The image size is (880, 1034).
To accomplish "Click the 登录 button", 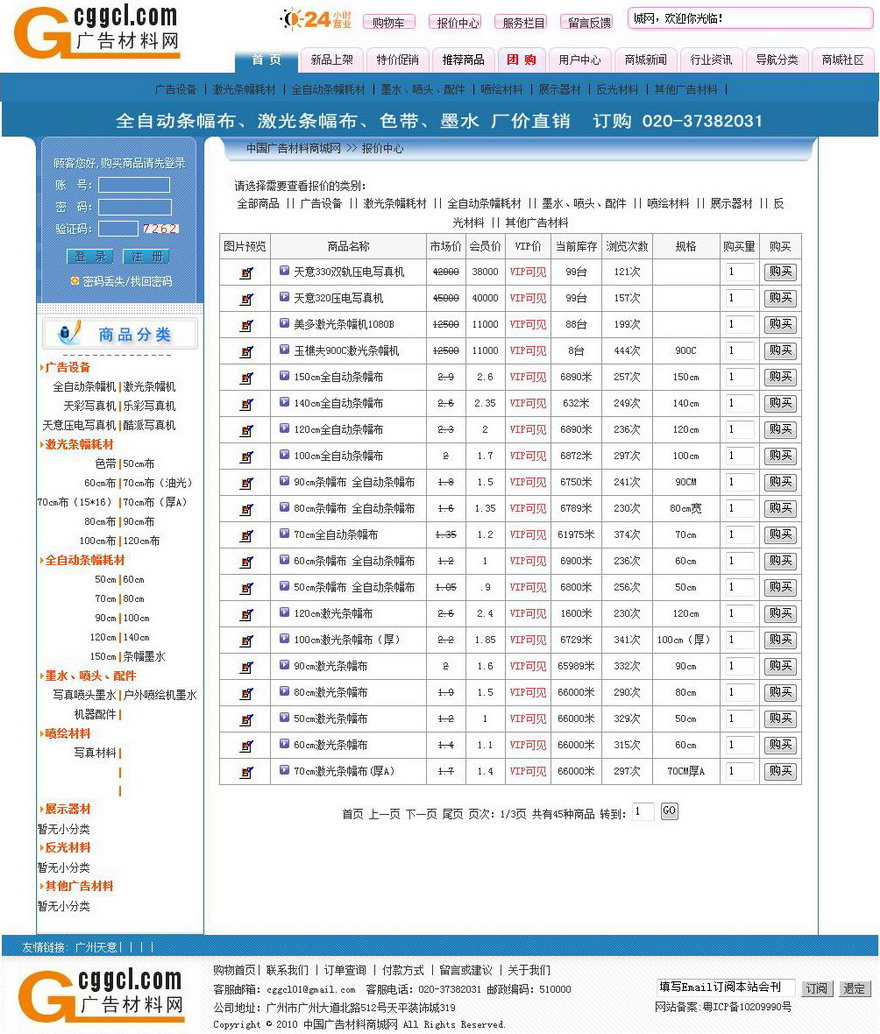I will (x=90, y=257).
